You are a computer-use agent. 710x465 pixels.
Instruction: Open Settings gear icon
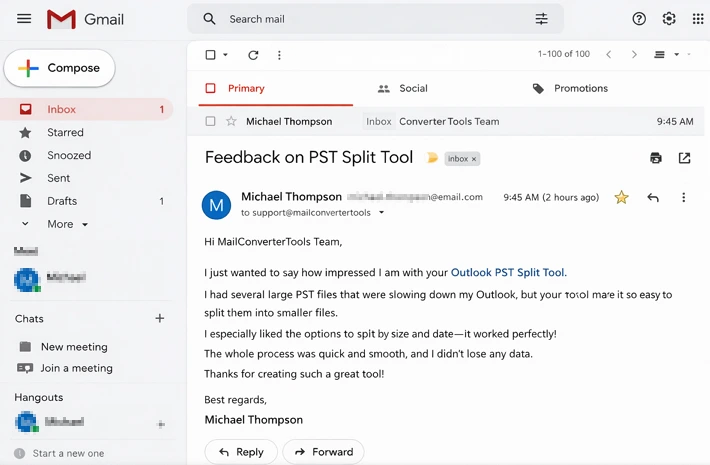(x=669, y=19)
